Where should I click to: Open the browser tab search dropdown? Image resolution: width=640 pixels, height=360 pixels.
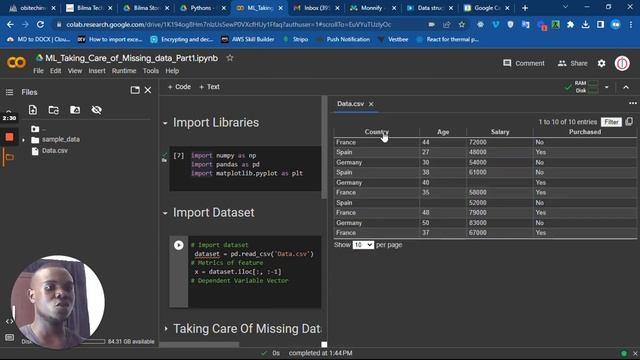(565, 7)
